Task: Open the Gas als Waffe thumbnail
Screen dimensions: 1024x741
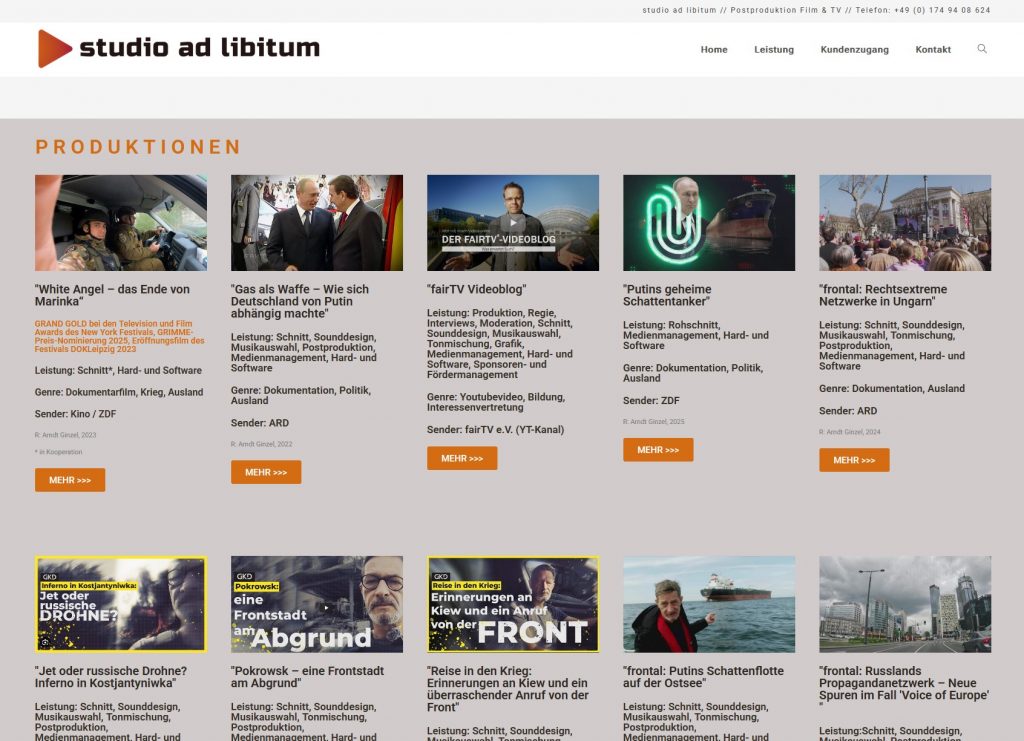Action: point(317,223)
